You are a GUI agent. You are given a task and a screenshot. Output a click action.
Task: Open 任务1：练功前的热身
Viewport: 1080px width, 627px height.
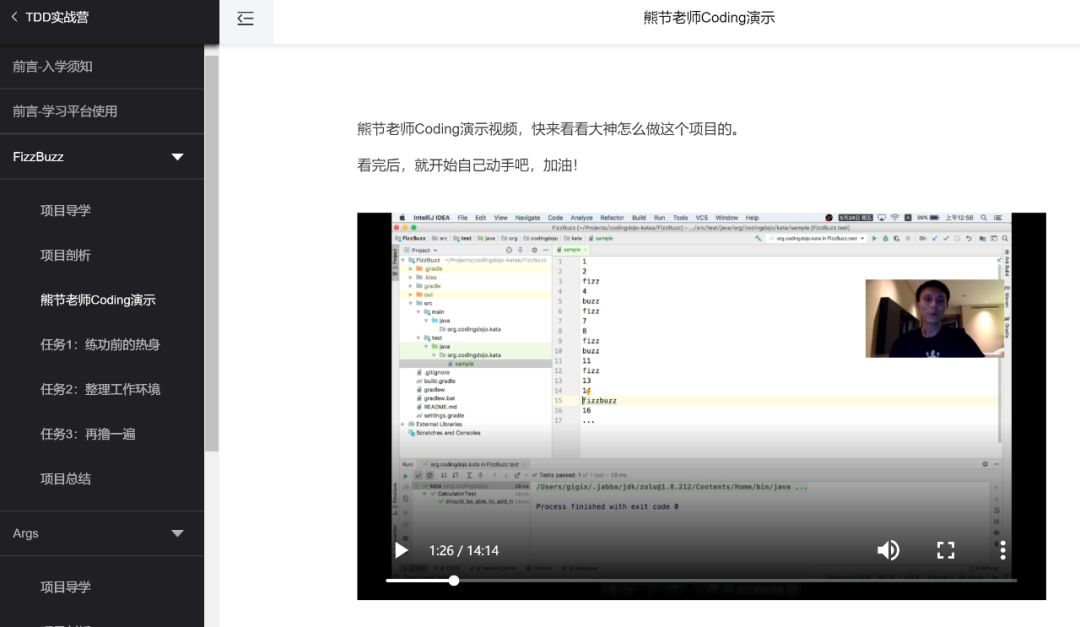100,345
